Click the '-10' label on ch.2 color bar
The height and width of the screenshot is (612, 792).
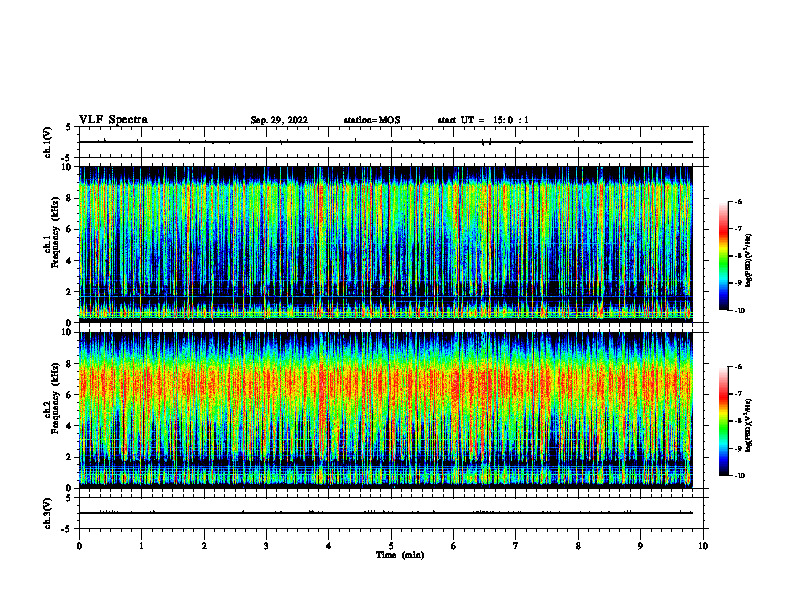point(740,476)
